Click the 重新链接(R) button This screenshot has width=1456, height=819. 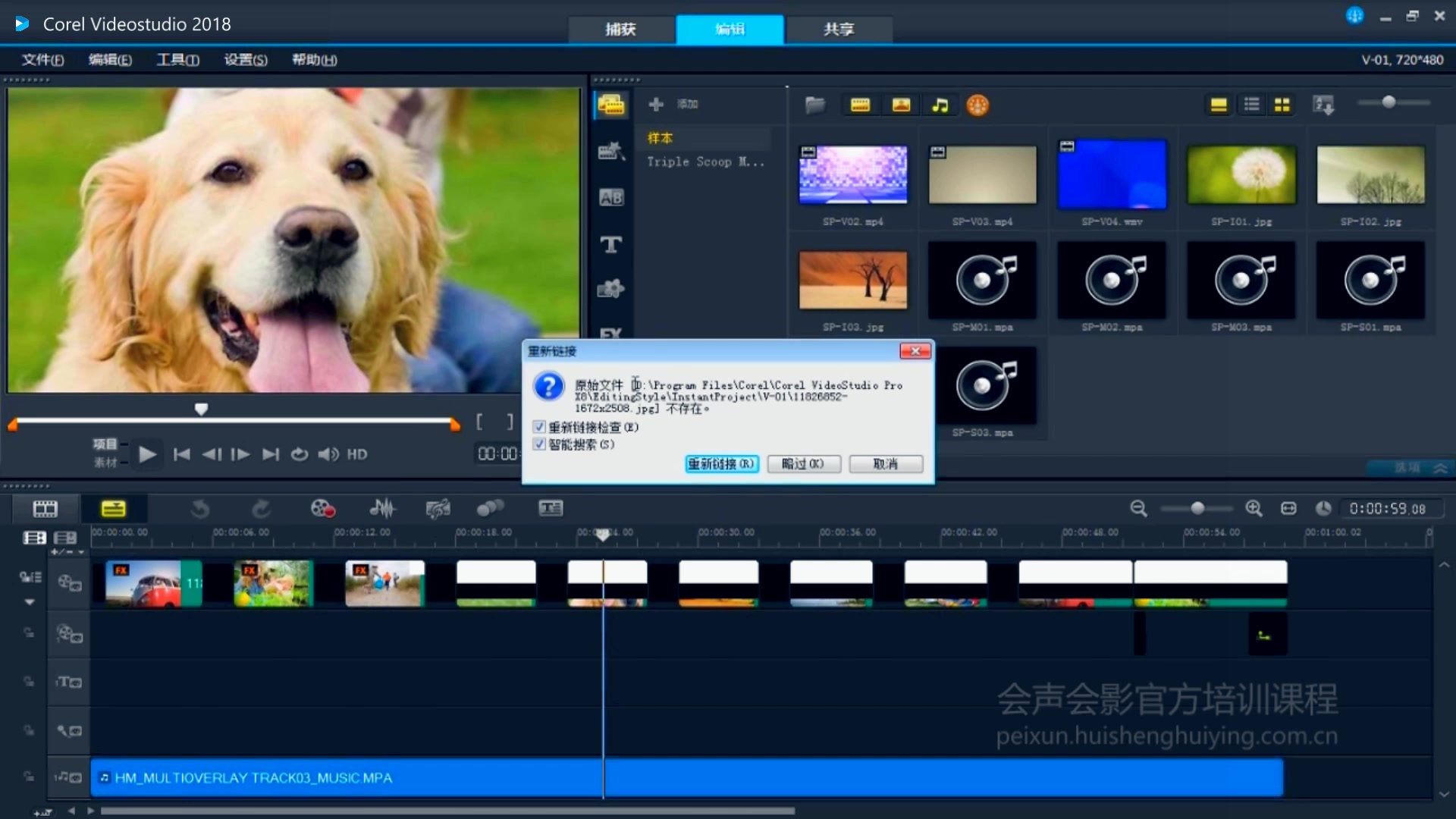click(721, 463)
